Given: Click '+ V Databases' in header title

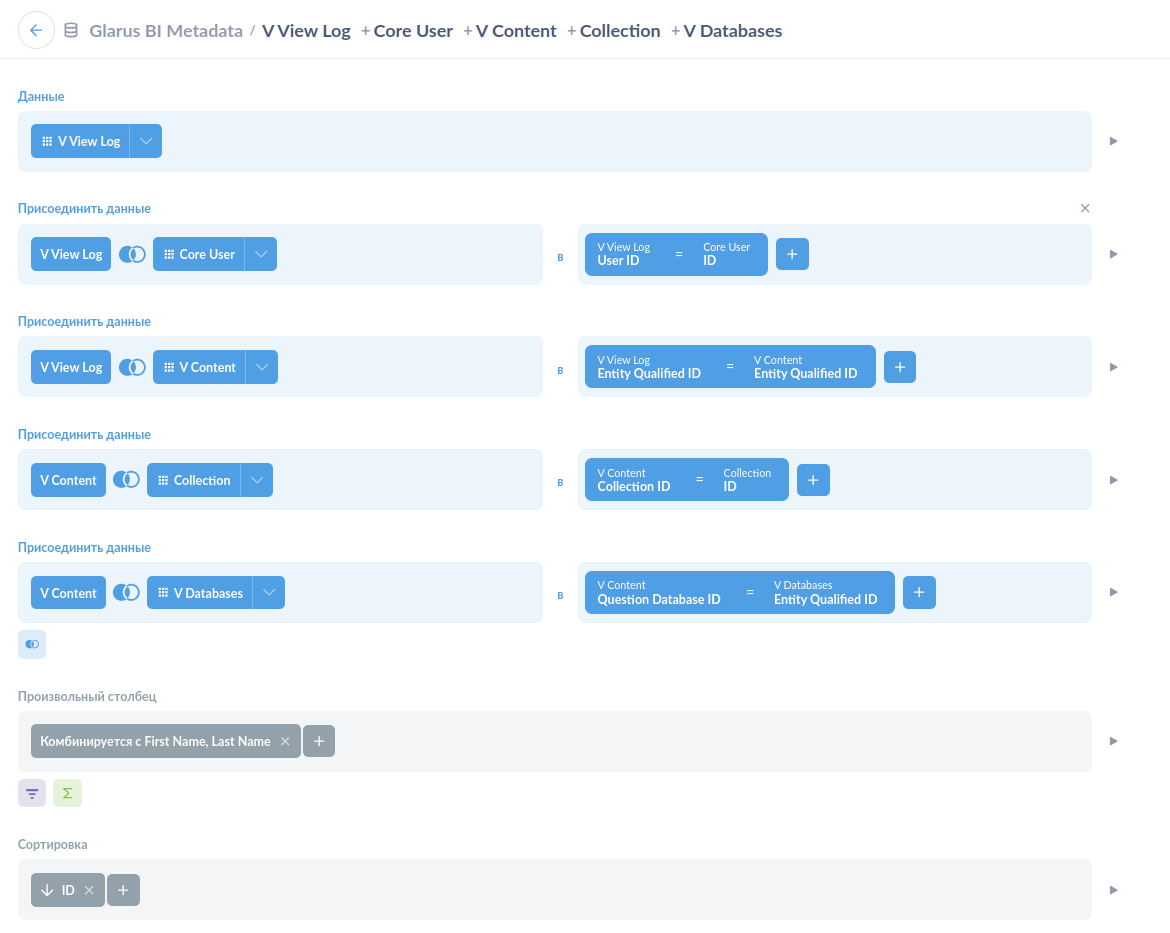Looking at the screenshot, I should [x=726, y=31].
